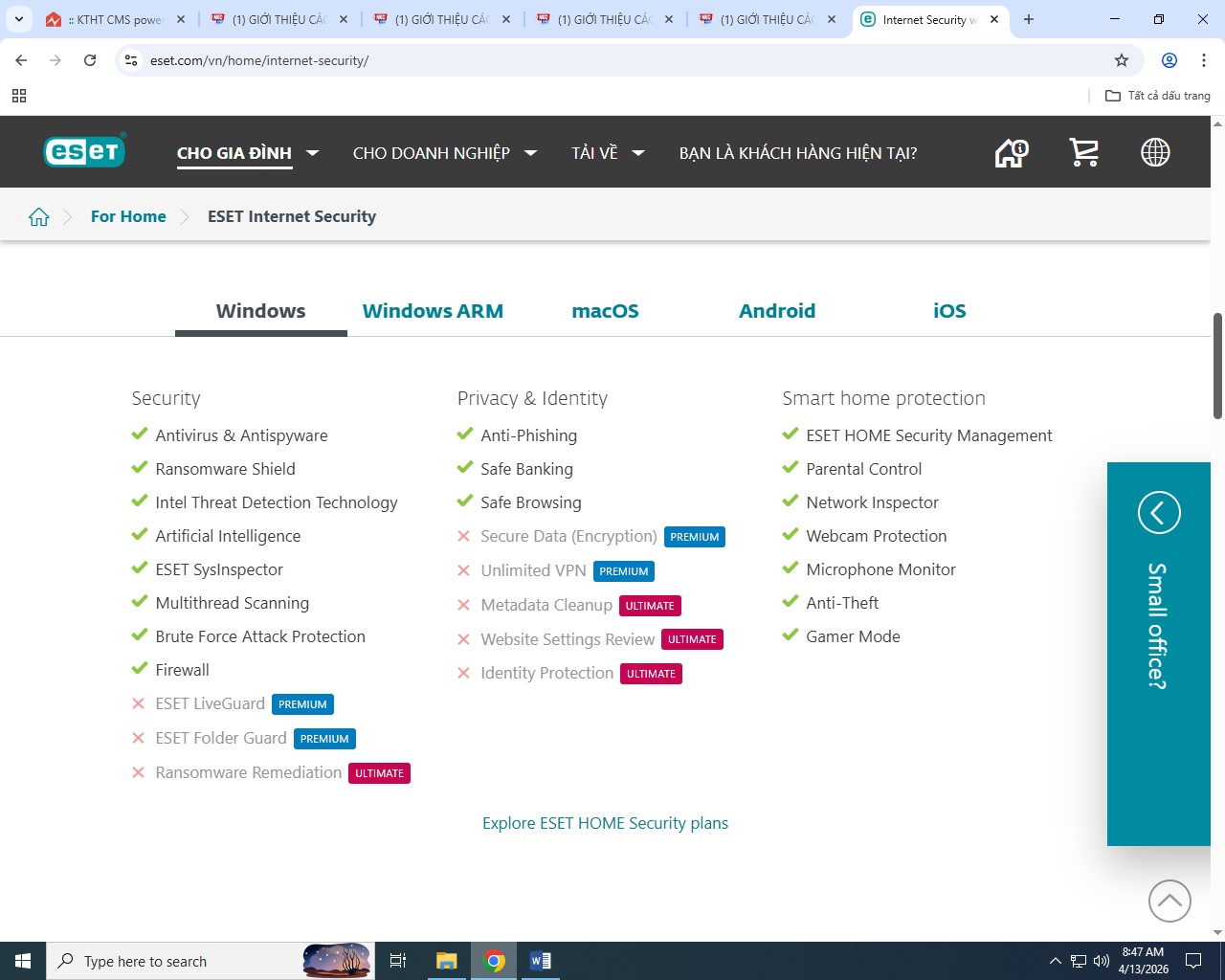Open the Windows Start menu
The height and width of the screenshot is (980, 1225).
point(23,961)
